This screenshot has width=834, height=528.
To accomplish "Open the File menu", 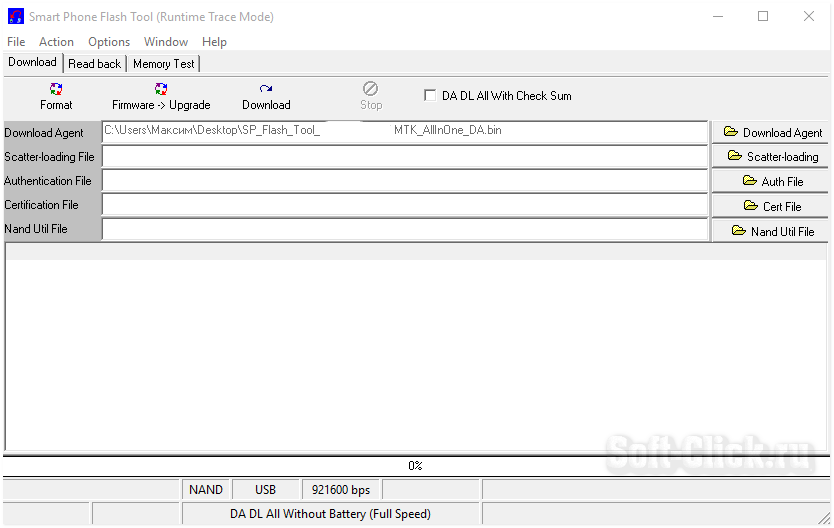I will click(x=16, y=42).
